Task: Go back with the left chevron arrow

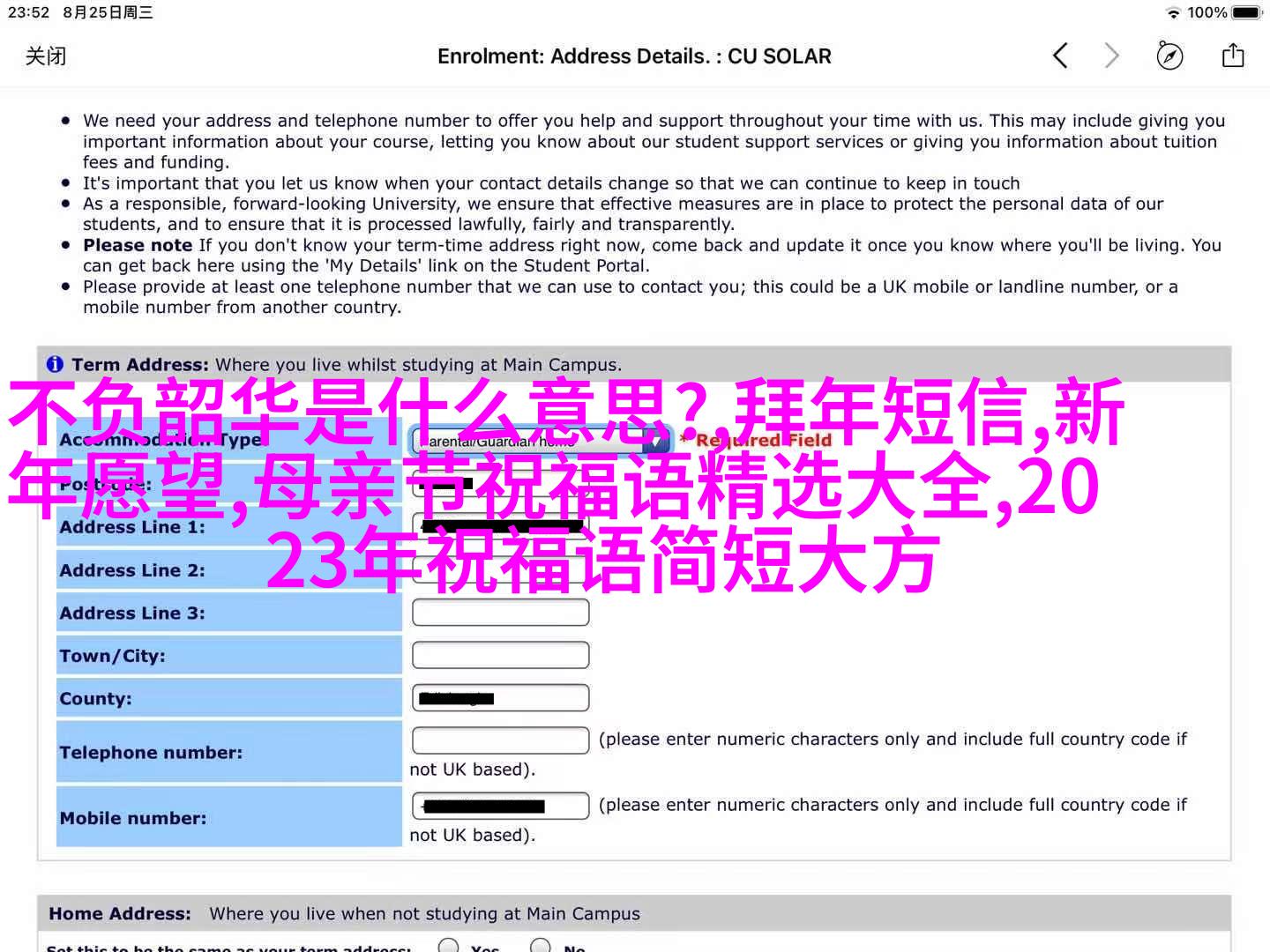Action: 1060,56
